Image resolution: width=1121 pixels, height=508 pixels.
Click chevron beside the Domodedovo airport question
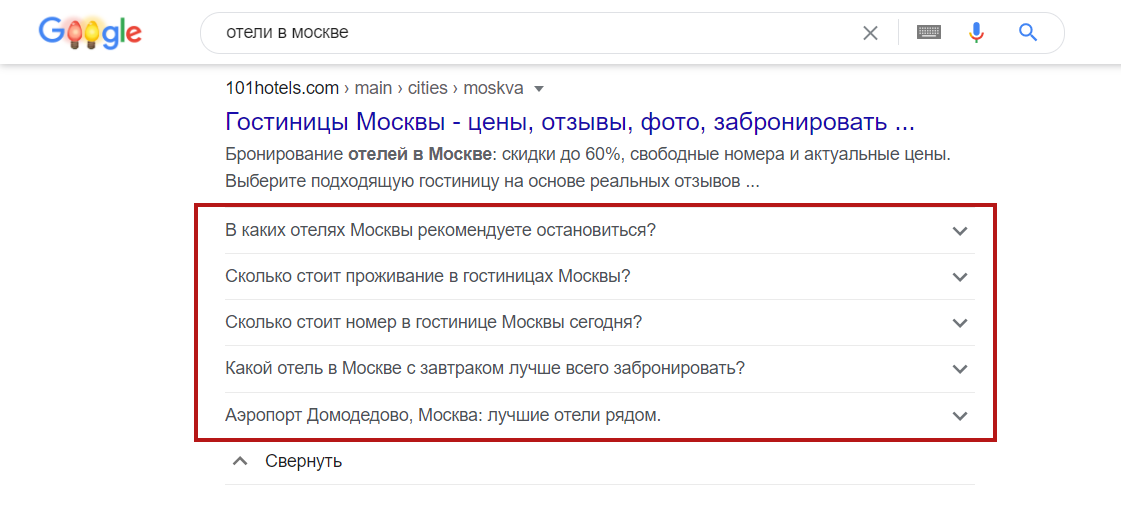pyautogui.click(x=960, y=415)
